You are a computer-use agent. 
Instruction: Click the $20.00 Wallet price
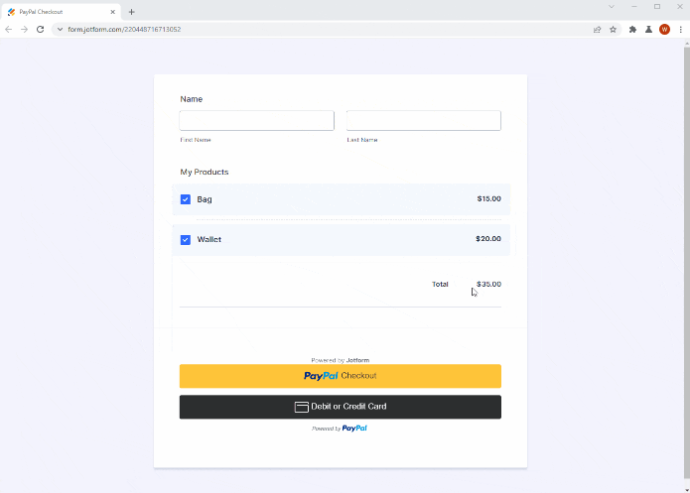[x=488, y=239]
